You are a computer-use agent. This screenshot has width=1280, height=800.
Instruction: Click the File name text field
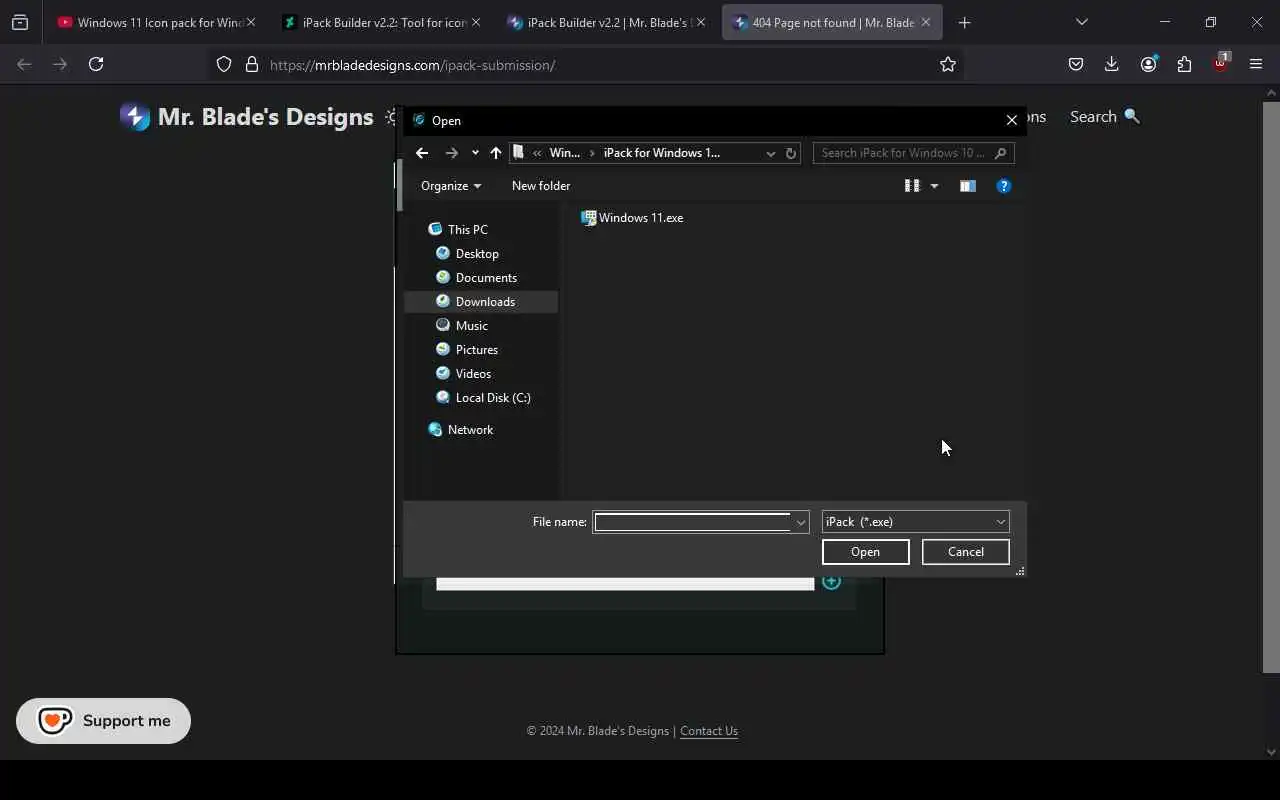pos(692,522)
